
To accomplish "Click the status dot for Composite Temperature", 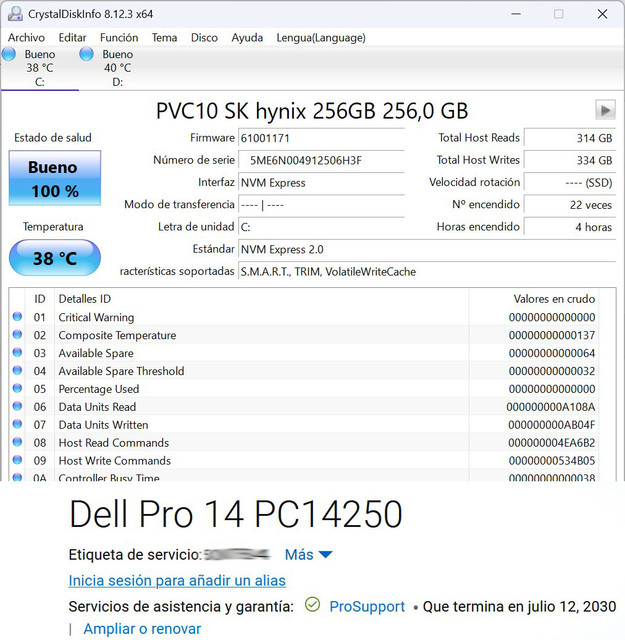I will point(17,336).
